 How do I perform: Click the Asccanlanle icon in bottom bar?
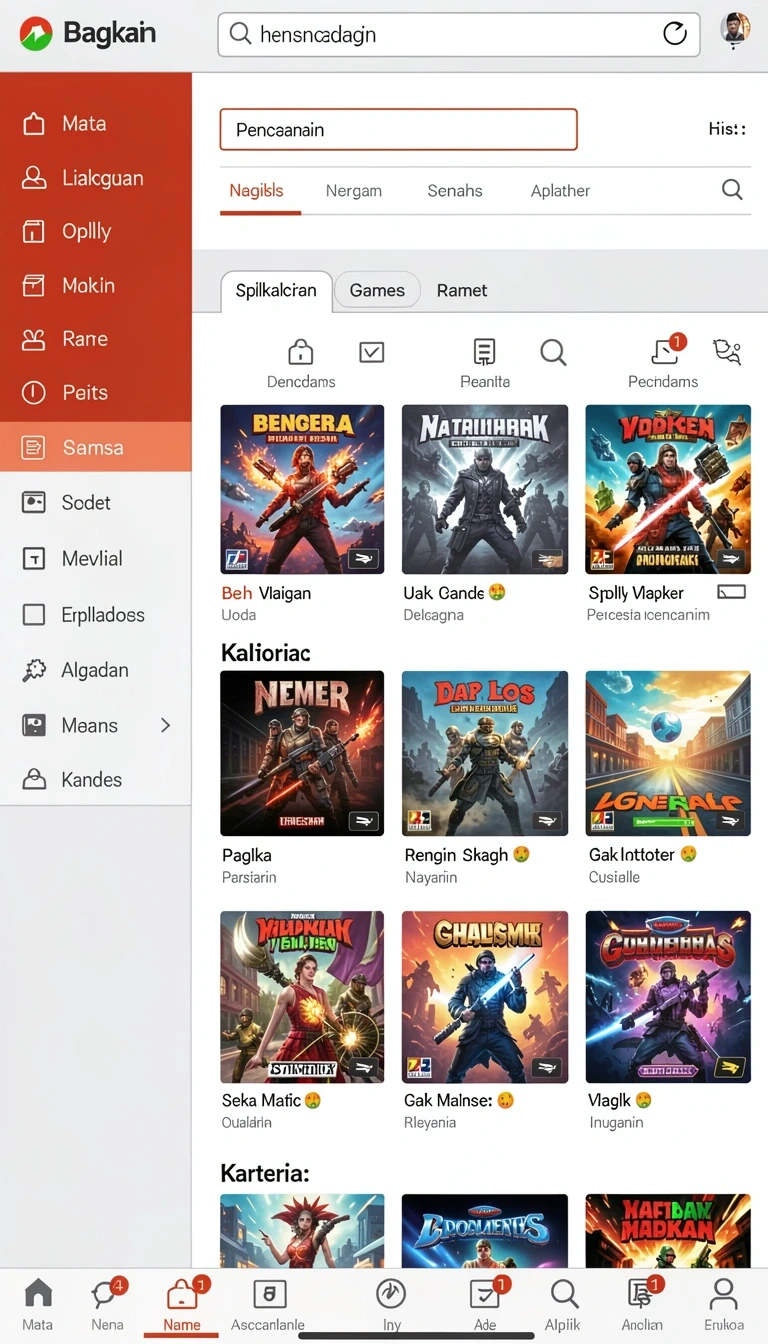click(x=268, y=1294)
